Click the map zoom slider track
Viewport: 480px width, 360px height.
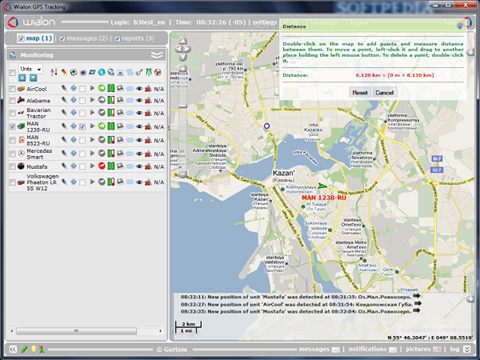(183, 123)
